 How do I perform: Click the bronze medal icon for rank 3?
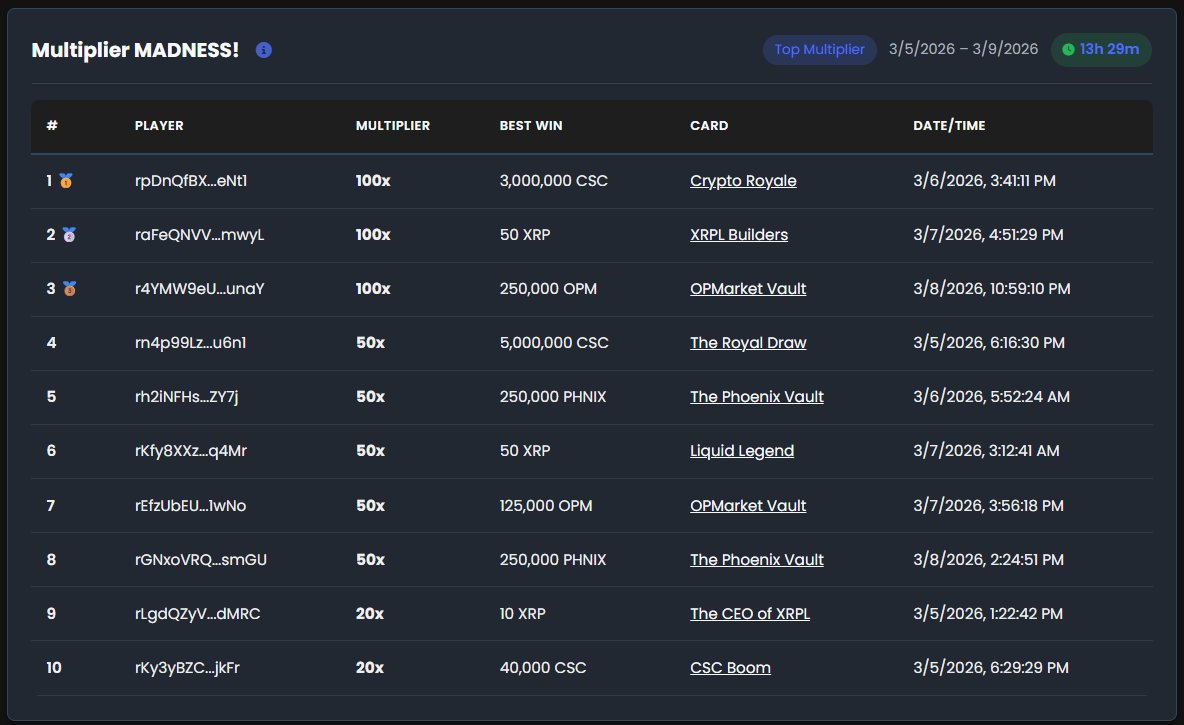click(69, 288)
